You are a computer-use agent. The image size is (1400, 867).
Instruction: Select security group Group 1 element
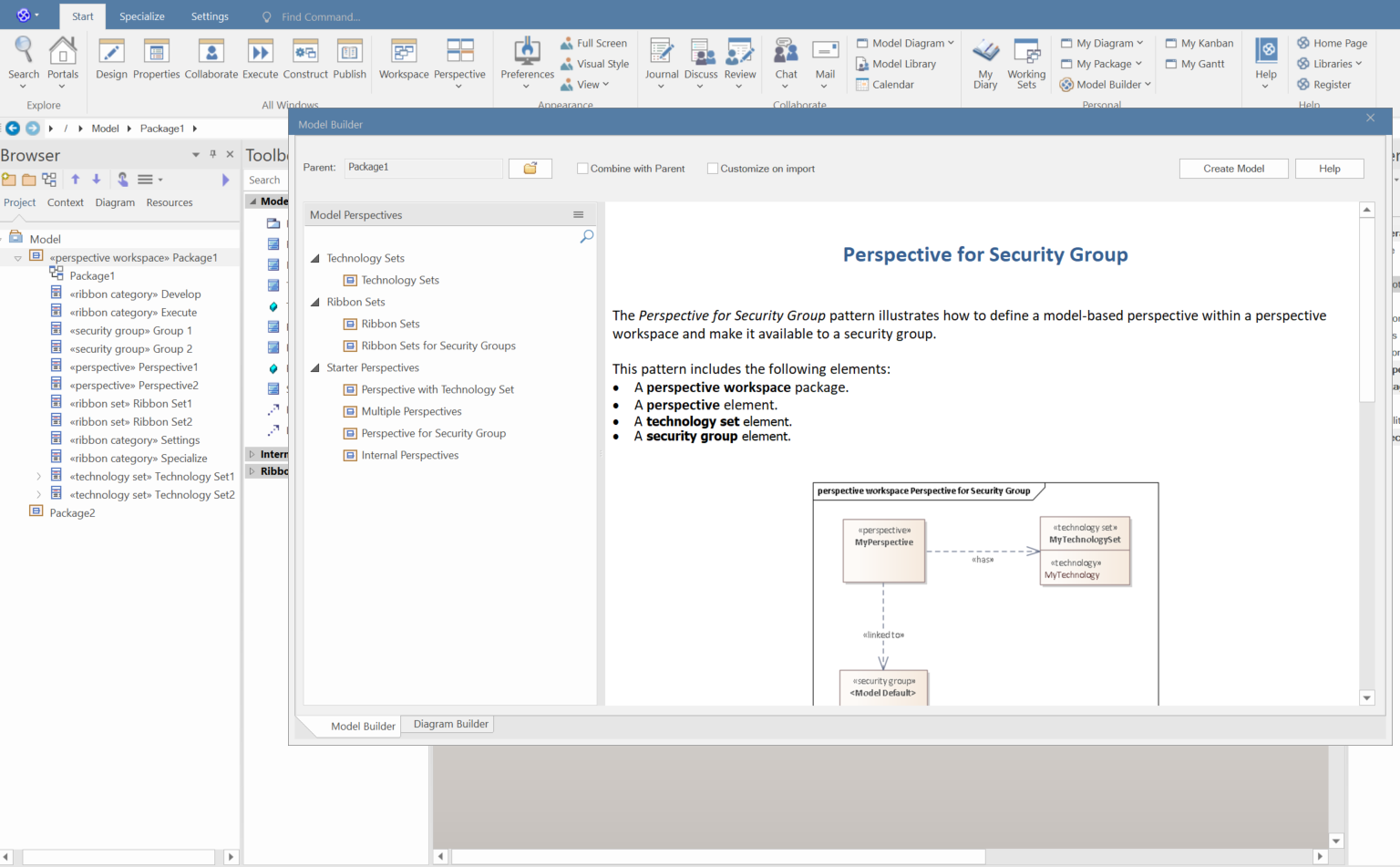(131, 330)
